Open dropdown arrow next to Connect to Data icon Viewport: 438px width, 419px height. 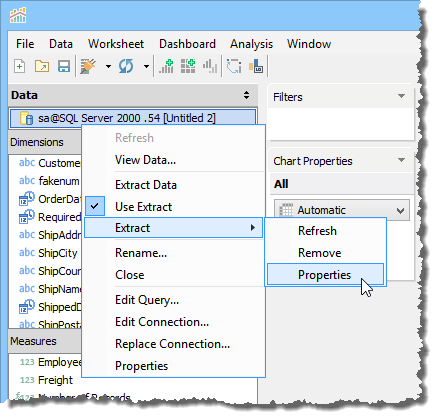pos(108,66)
